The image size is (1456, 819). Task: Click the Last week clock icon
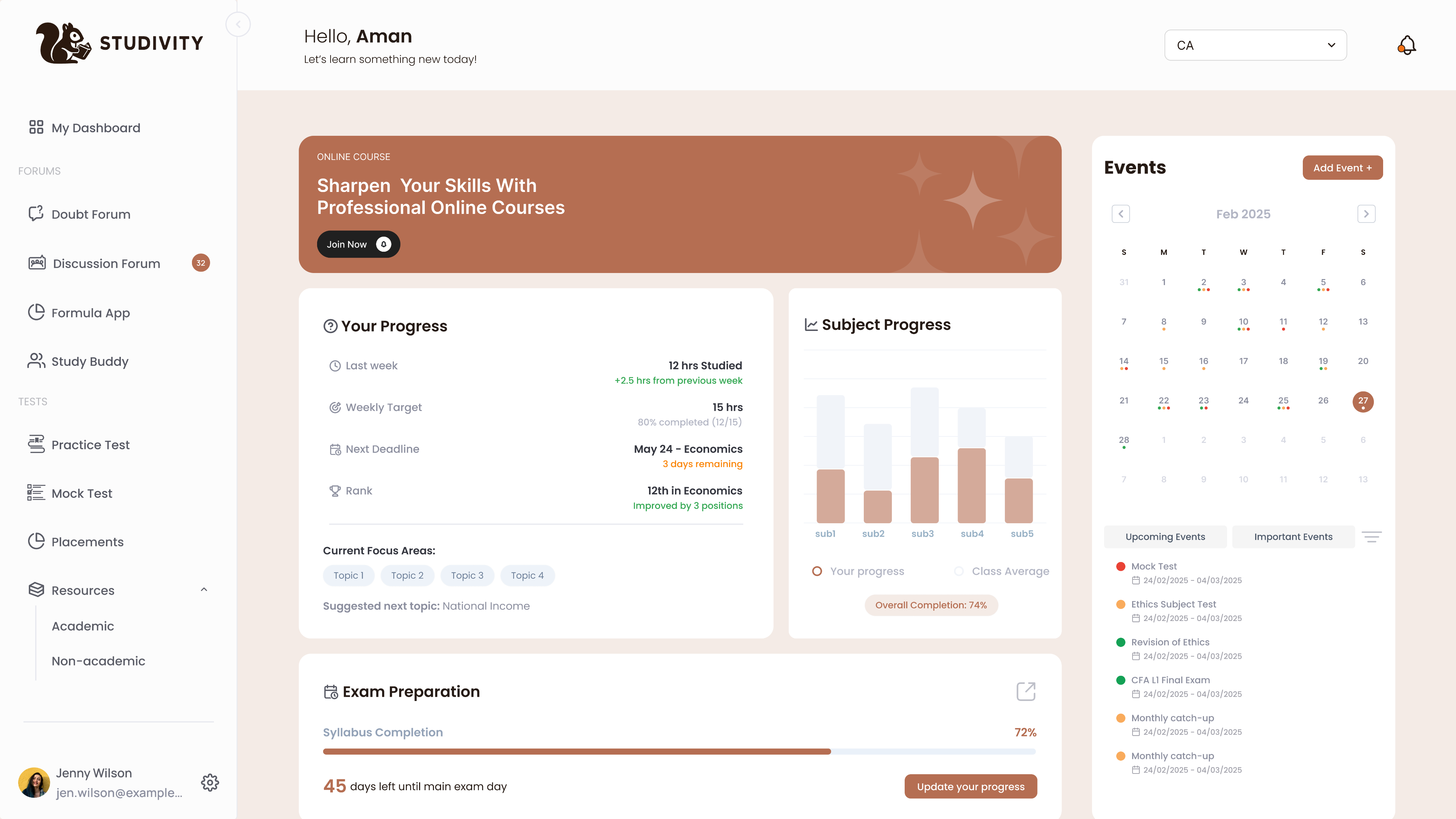tap(335, 366)
